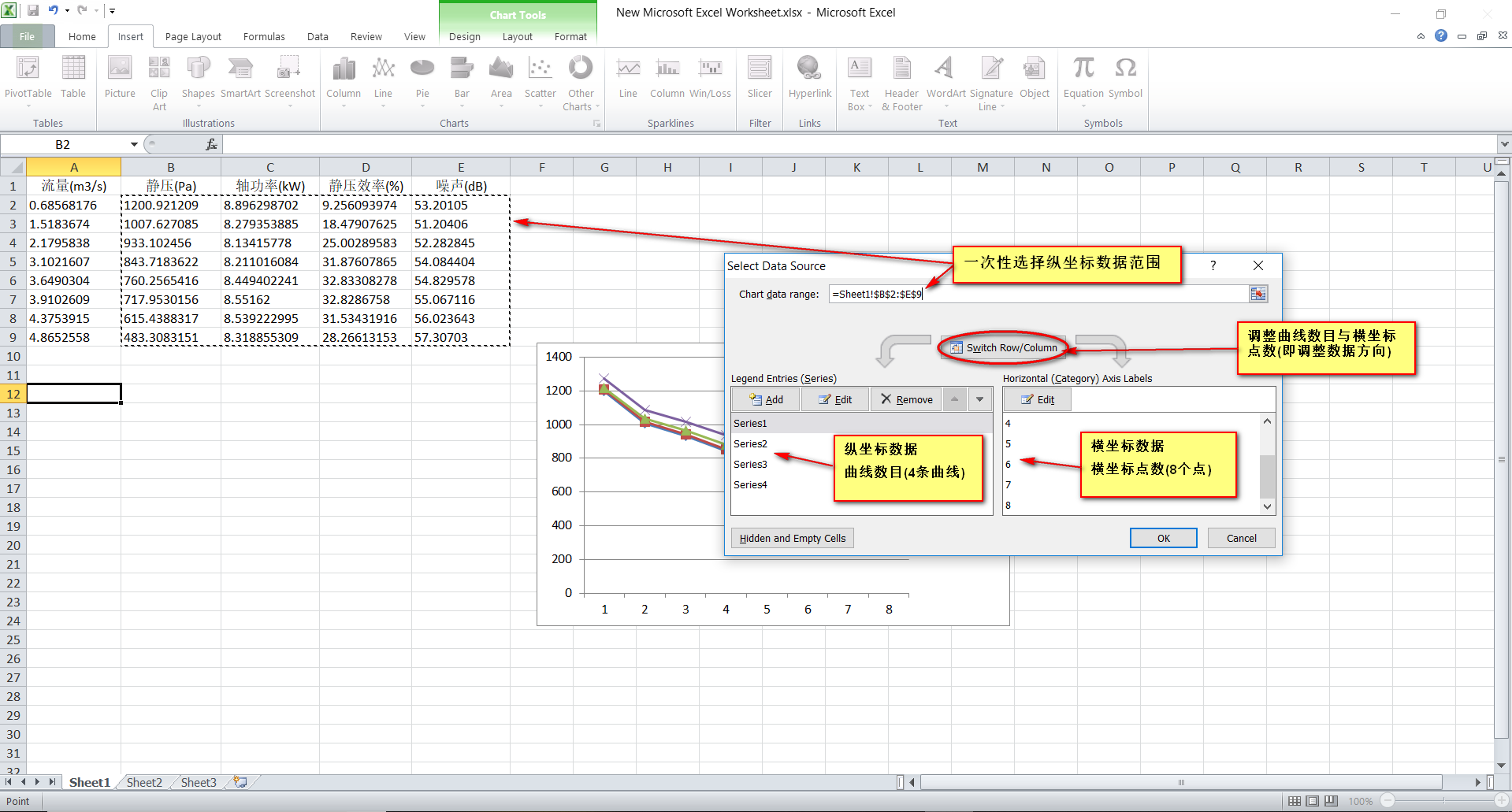Insert a Hyperlink
The height and width of the screenshot is (812, 1512).
[809, 79]
